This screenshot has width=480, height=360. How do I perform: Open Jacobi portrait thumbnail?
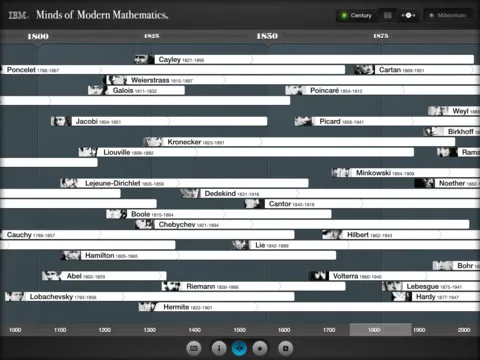(61, 121)
